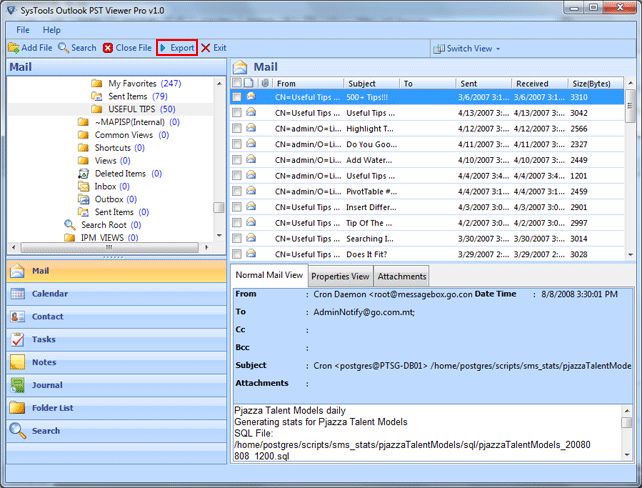Click the Search magnifier in the toolbar
642x488 pixels.
[63, 48]
